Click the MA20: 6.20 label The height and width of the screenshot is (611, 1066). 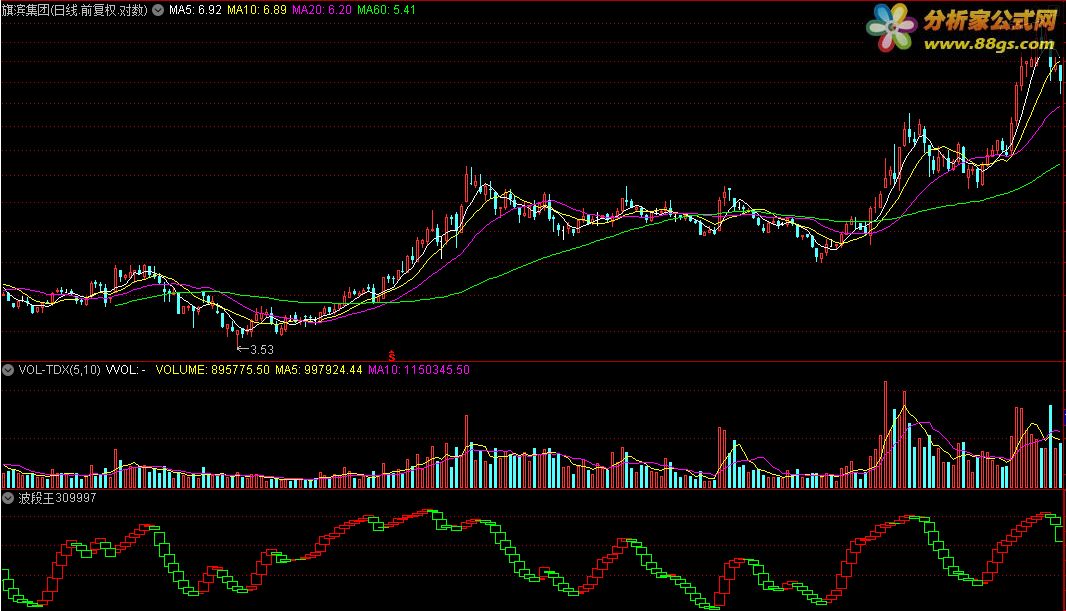click(322, 10)
